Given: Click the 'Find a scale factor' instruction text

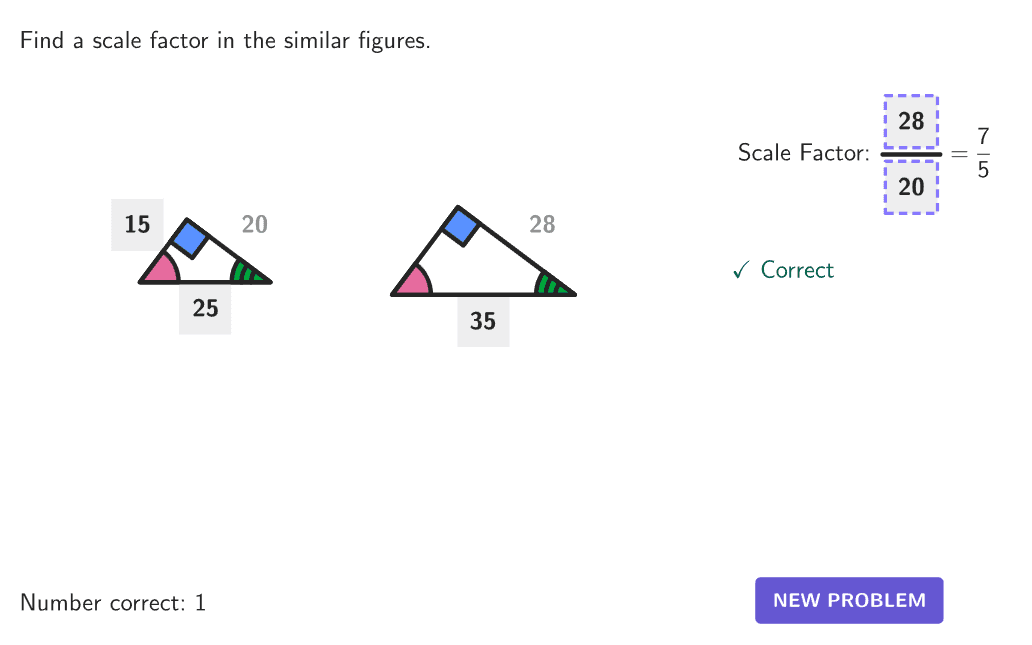Looking at the screenshot, I should click(x=225, y=42).
